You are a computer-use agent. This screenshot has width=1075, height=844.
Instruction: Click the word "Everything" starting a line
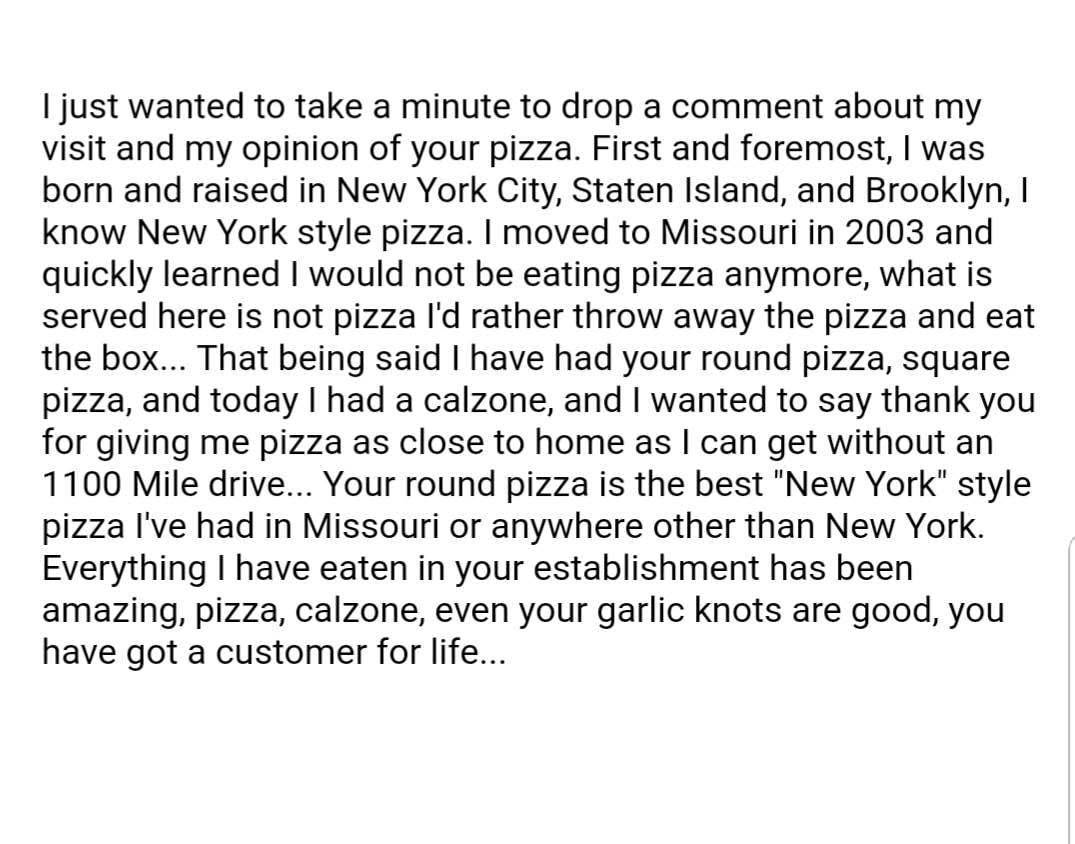pos(125,568)
